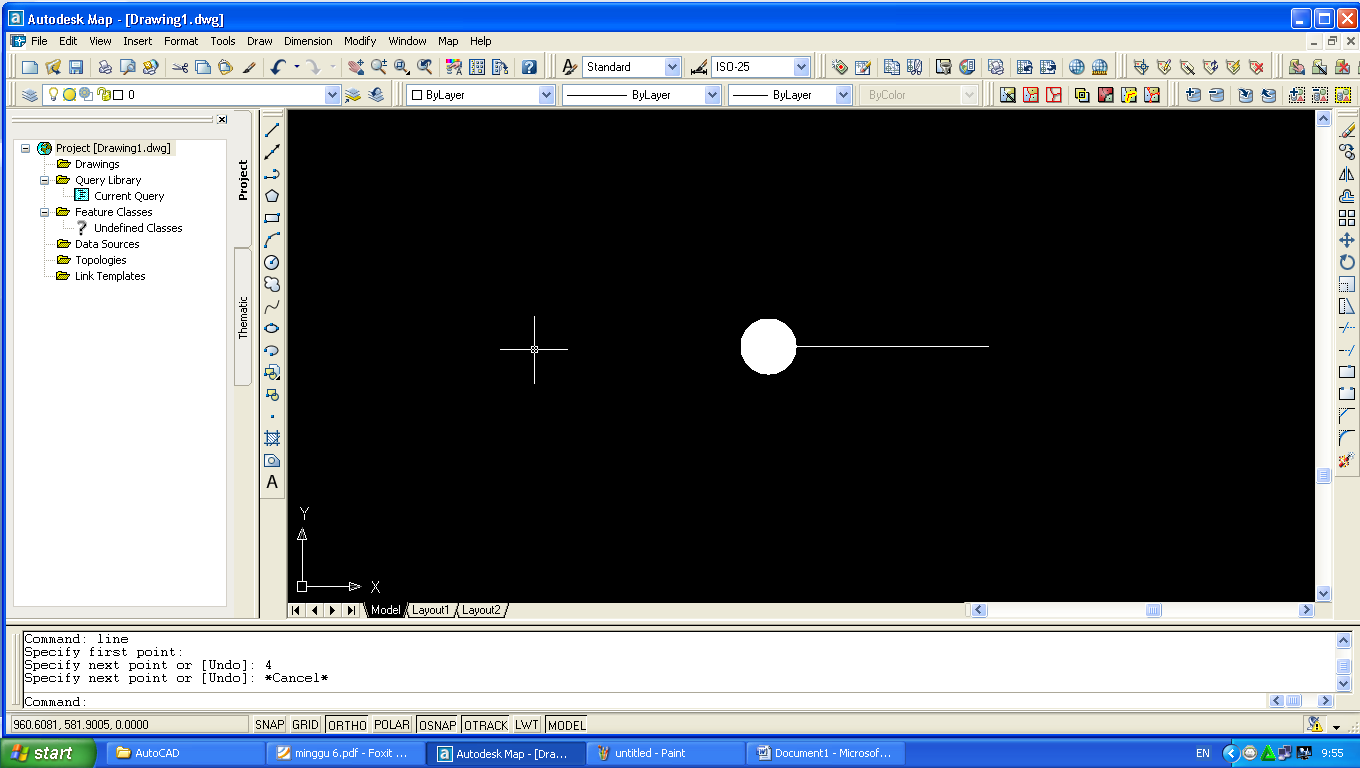This screenshot has width=1360, height=768.
Task: Toggle LWT lineweight display
Action: [x=527, y=725]
